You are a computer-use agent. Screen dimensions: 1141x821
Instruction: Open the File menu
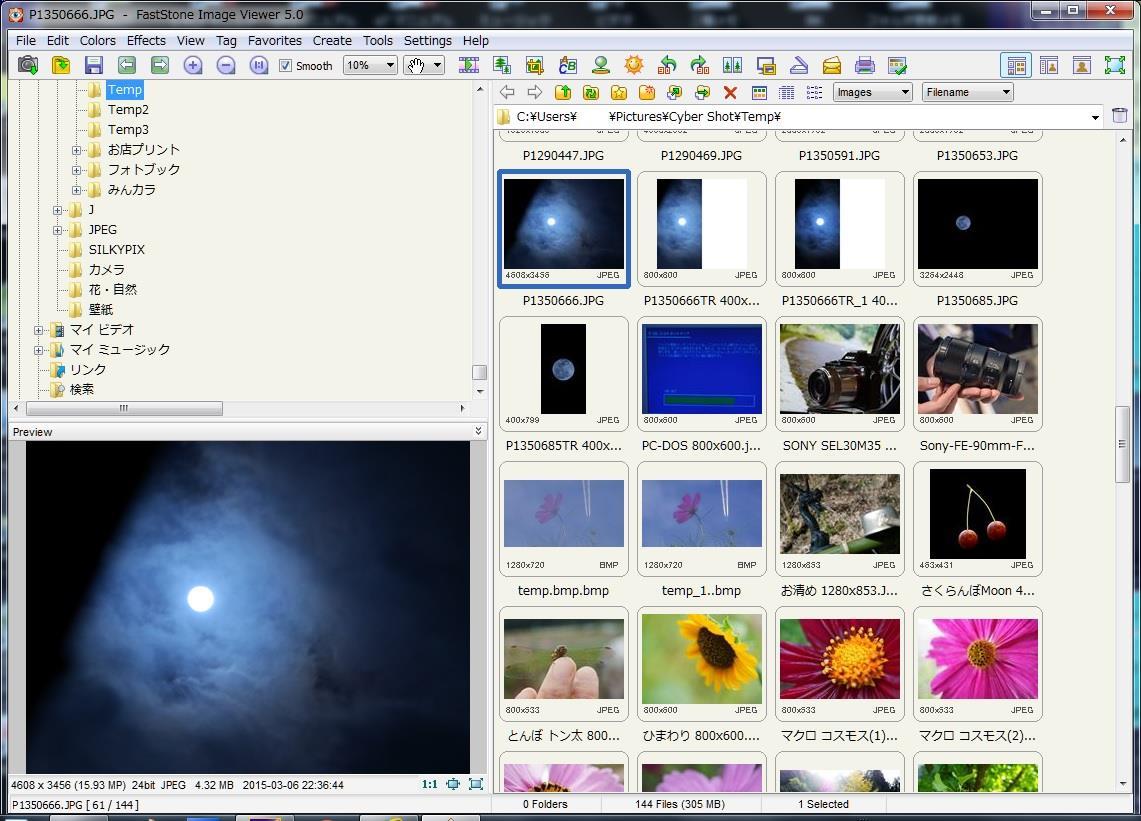point(25,41)
